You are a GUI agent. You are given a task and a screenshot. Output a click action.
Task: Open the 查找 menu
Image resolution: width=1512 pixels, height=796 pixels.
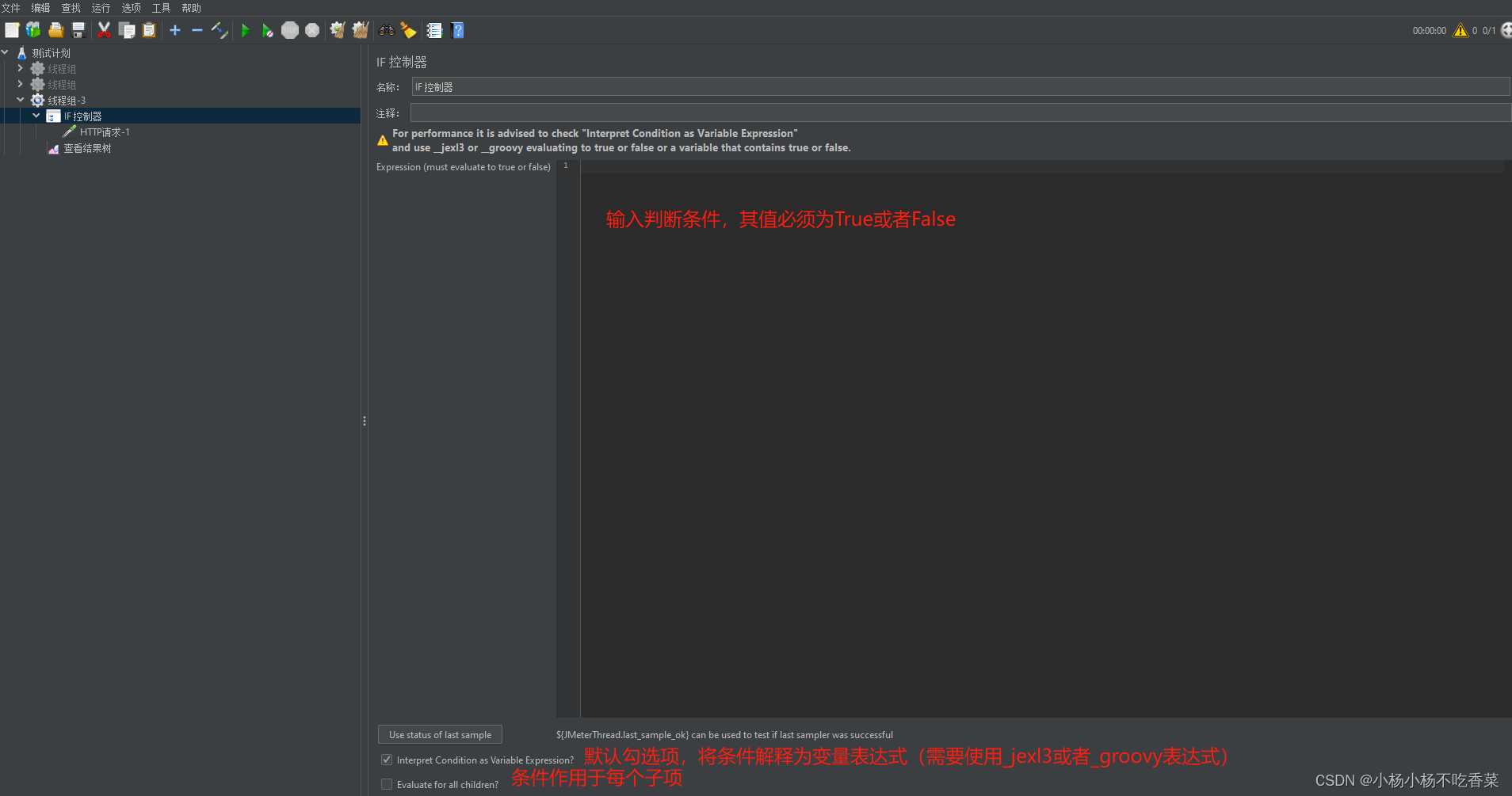(x=71, y=8)
